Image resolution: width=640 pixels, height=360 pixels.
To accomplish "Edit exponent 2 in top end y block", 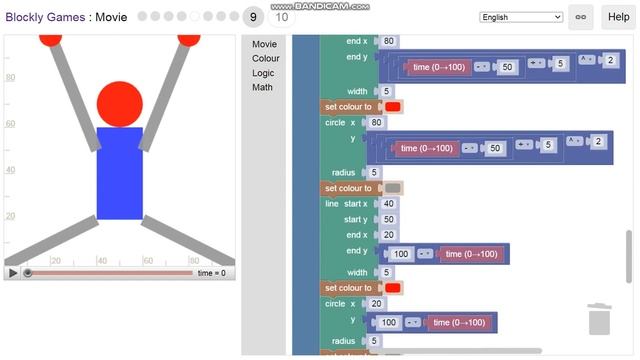I will click(x=610, y=60).
